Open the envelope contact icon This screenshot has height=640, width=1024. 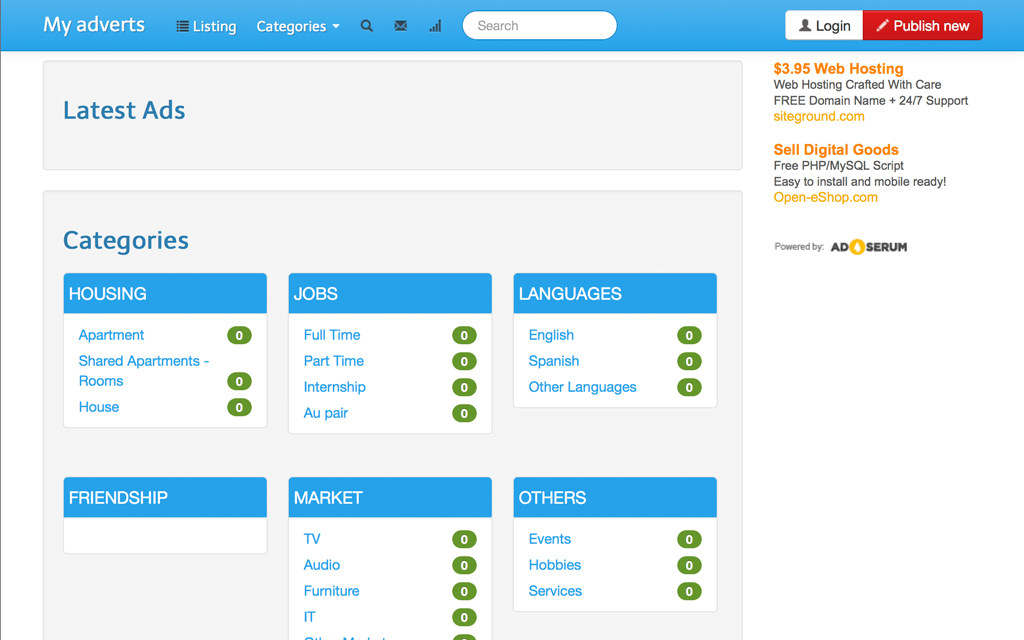[401, 26]
